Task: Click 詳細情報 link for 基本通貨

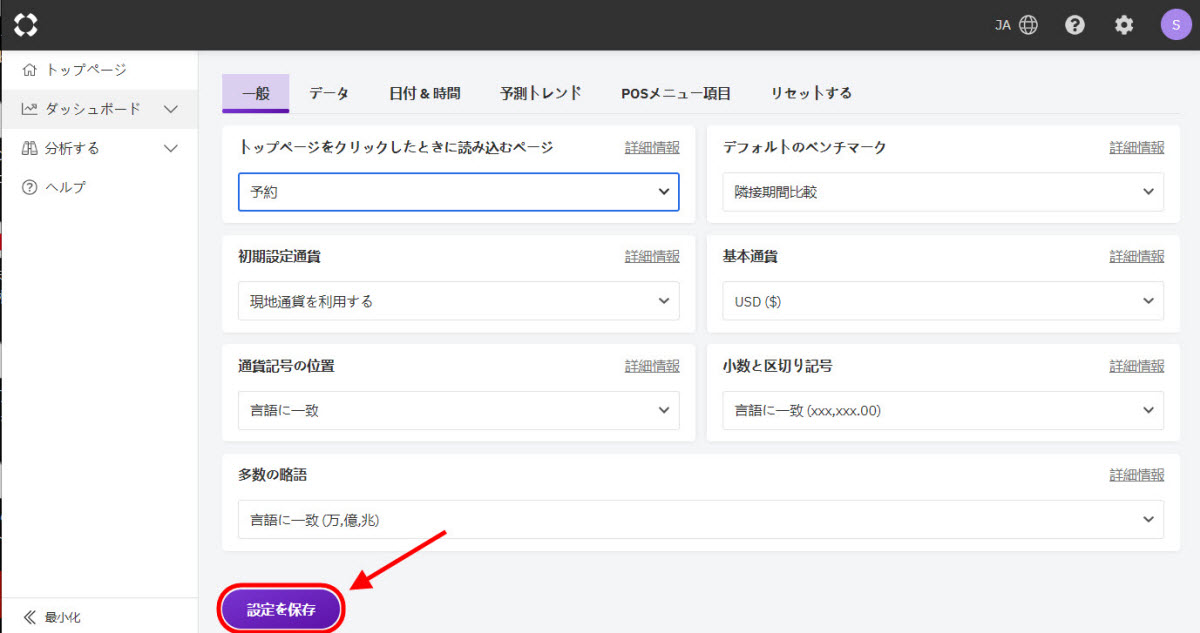Action: pos(1137,256)
